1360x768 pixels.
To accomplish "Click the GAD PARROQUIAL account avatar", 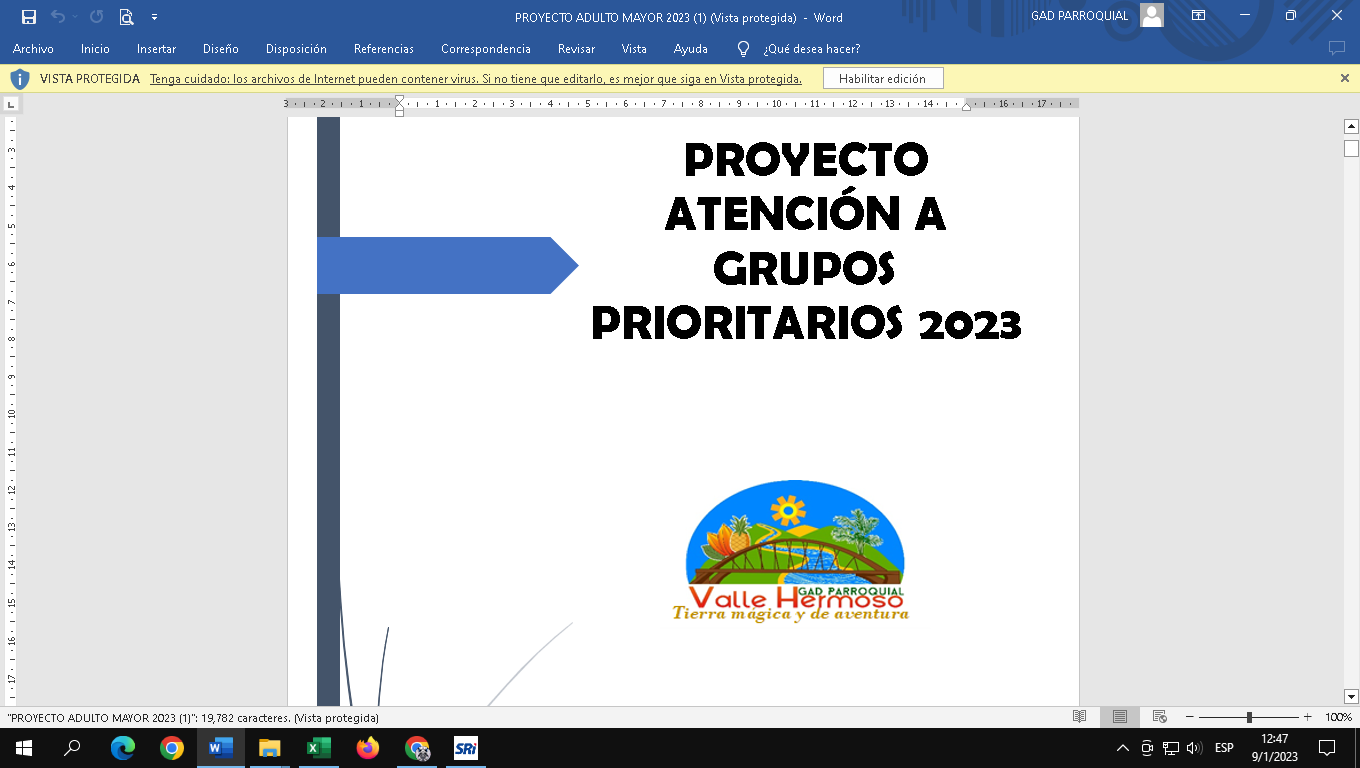I will (1152, 16).
